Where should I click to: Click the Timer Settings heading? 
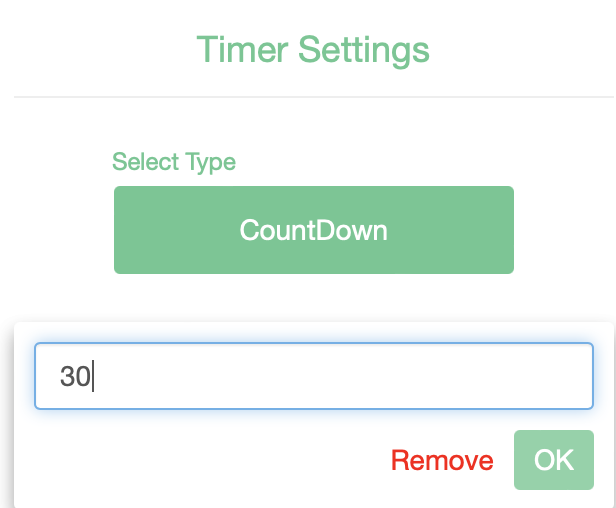(312, 48)
